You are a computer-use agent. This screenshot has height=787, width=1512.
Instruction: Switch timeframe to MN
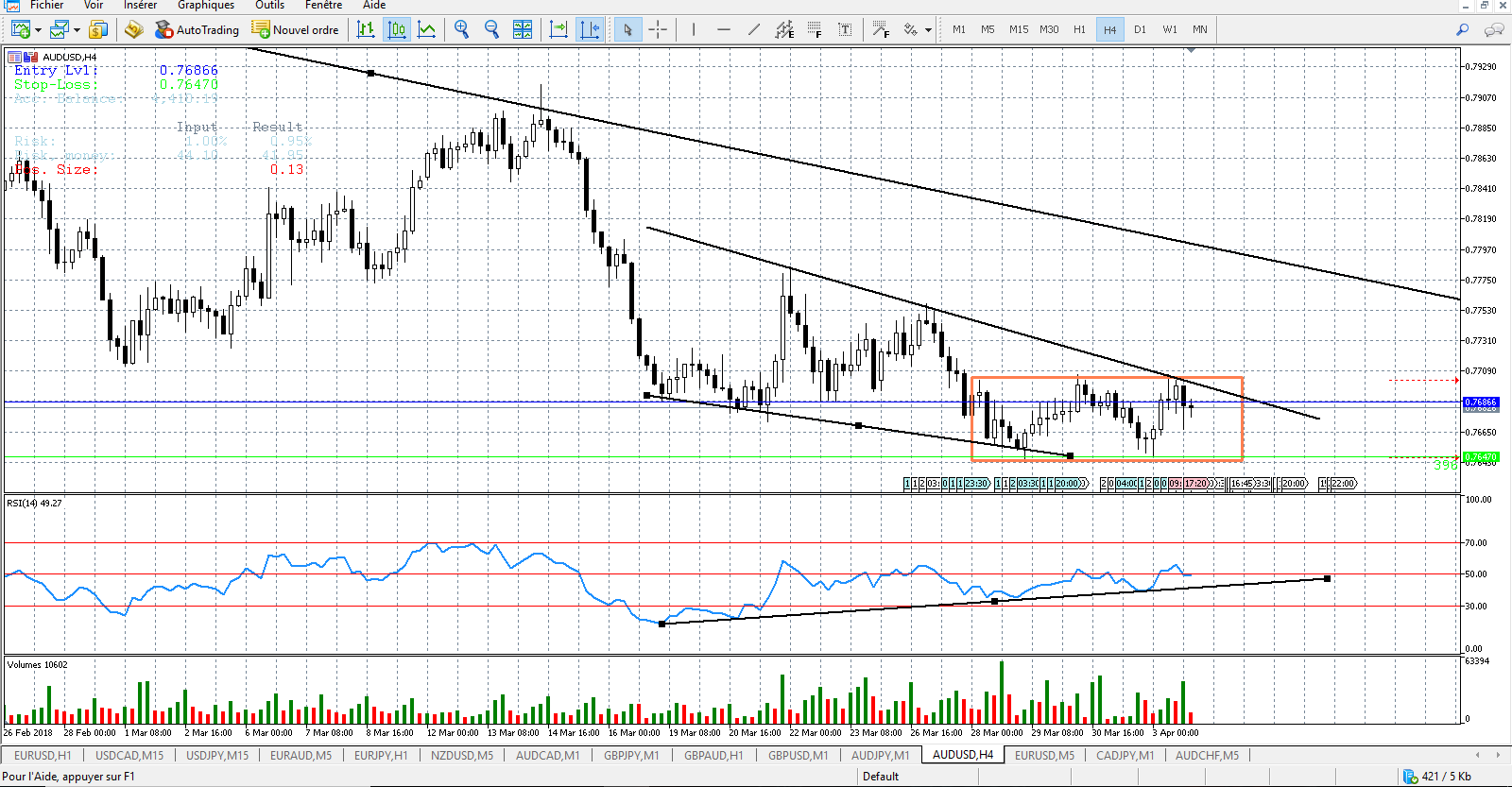[1200, 29]
